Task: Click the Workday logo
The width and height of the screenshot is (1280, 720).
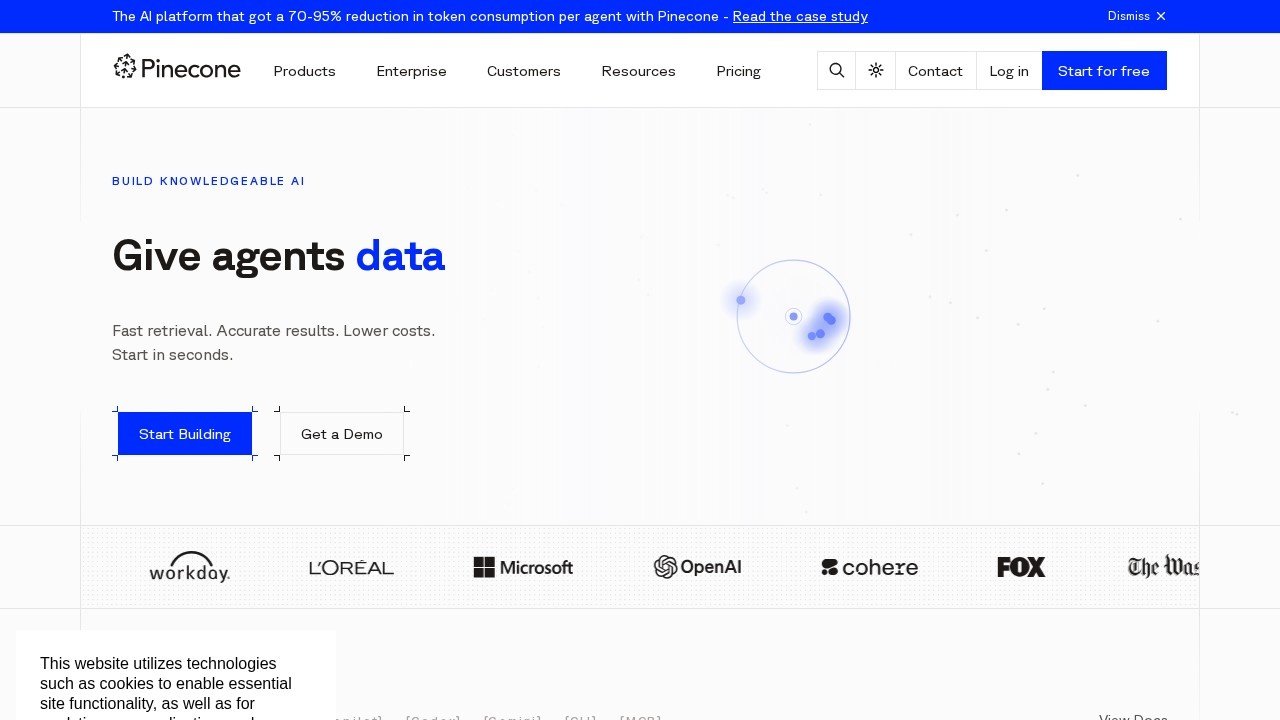Action: tap(189, 567)
